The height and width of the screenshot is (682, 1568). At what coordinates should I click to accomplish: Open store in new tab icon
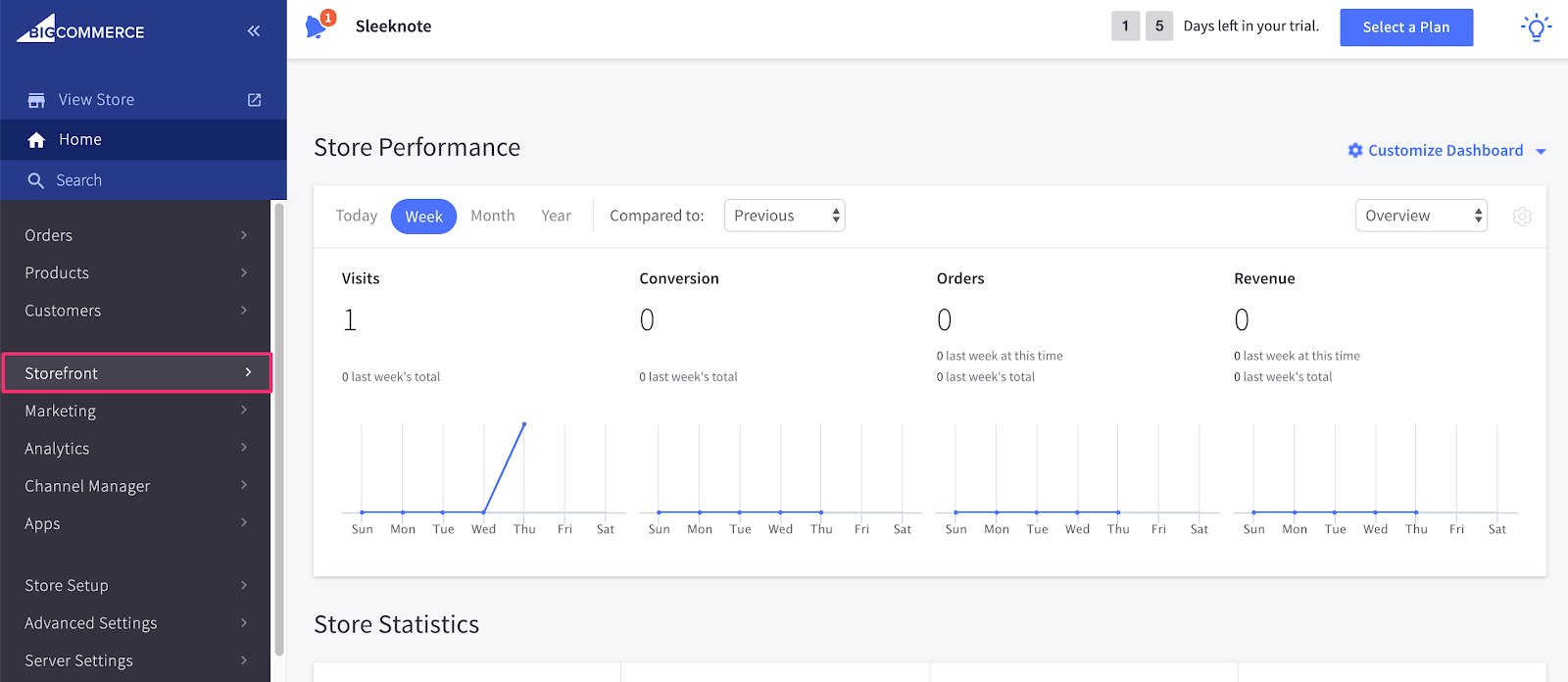[255, 100]
